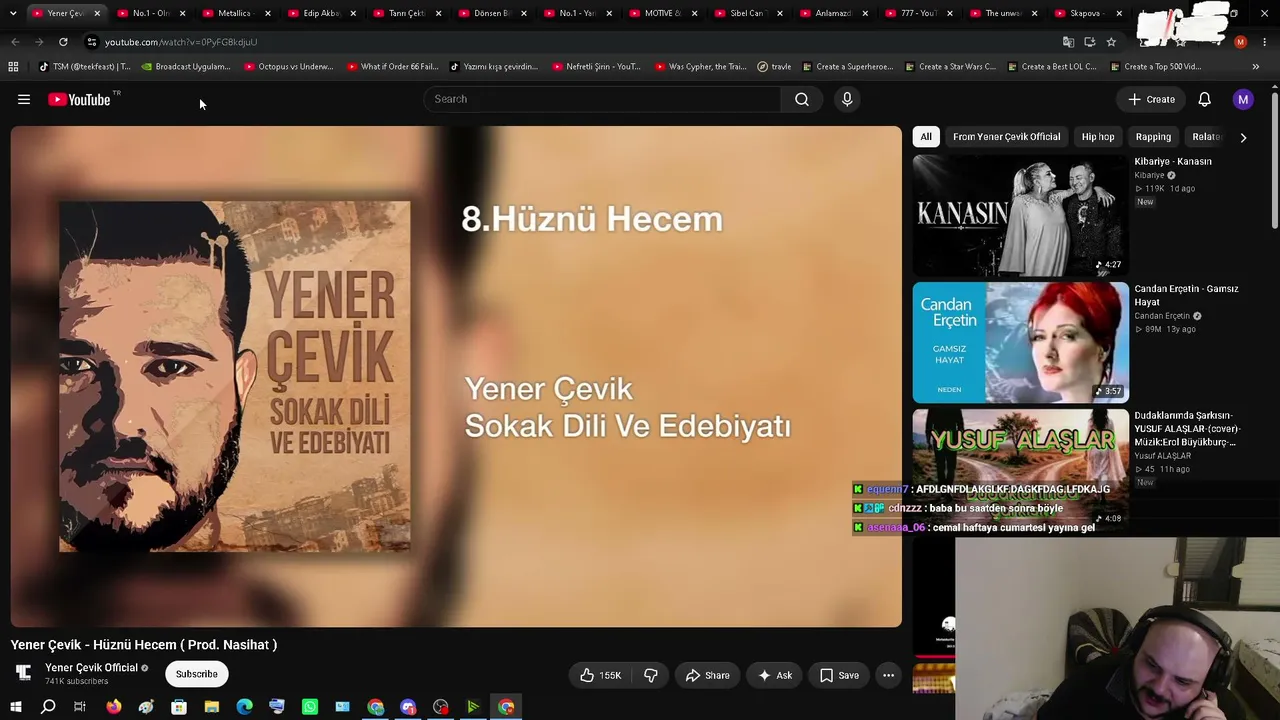
Task: Select the From Yener Çevik Official chip
Action: point(1006,137)
